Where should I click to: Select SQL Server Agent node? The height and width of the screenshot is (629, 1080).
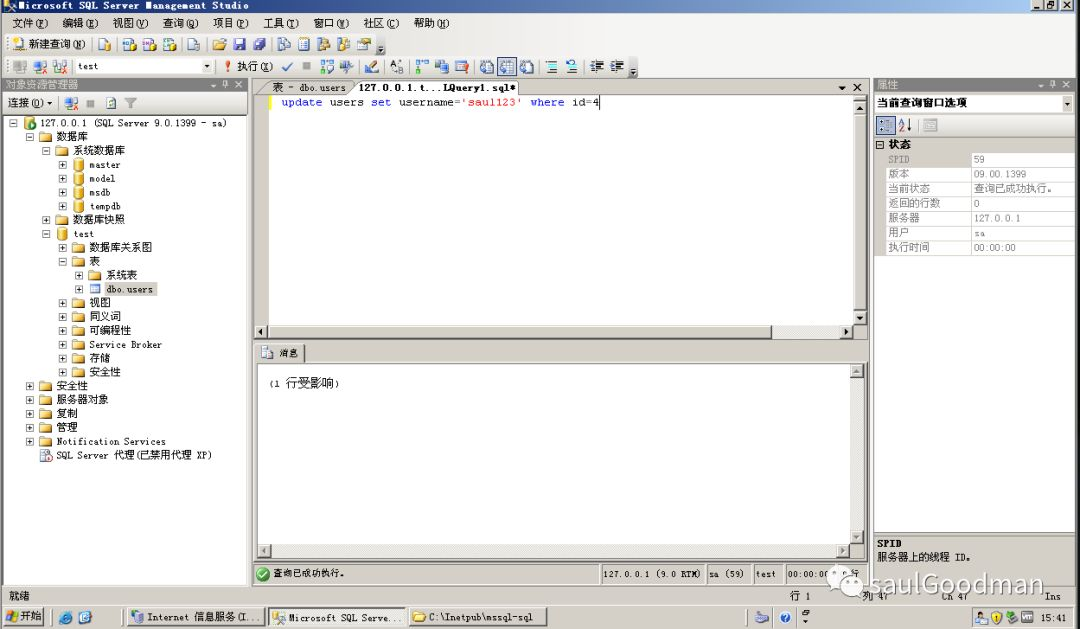[134, 455]
